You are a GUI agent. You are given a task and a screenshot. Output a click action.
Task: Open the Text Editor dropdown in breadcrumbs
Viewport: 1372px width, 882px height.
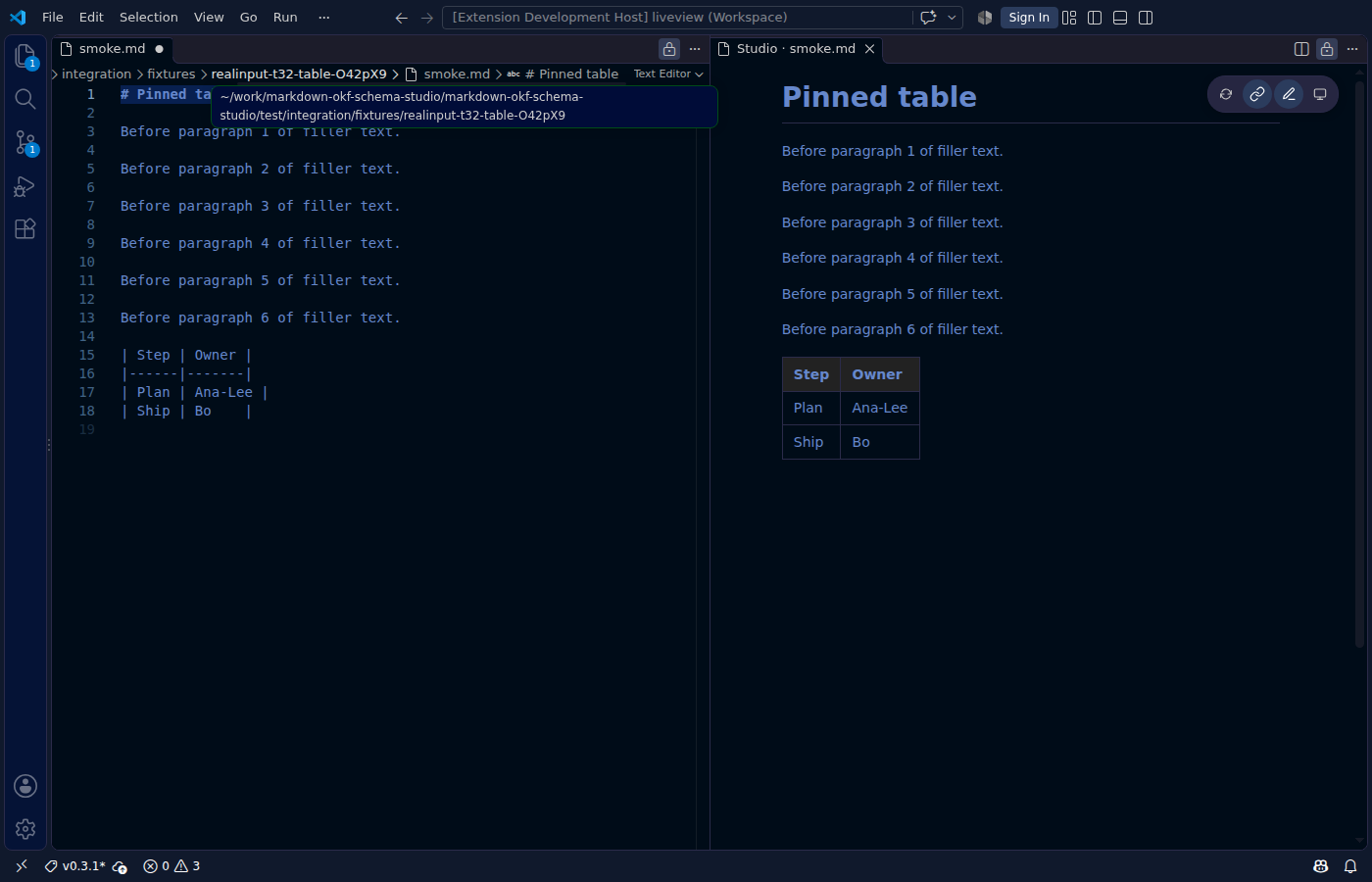(x=668, y=73)
